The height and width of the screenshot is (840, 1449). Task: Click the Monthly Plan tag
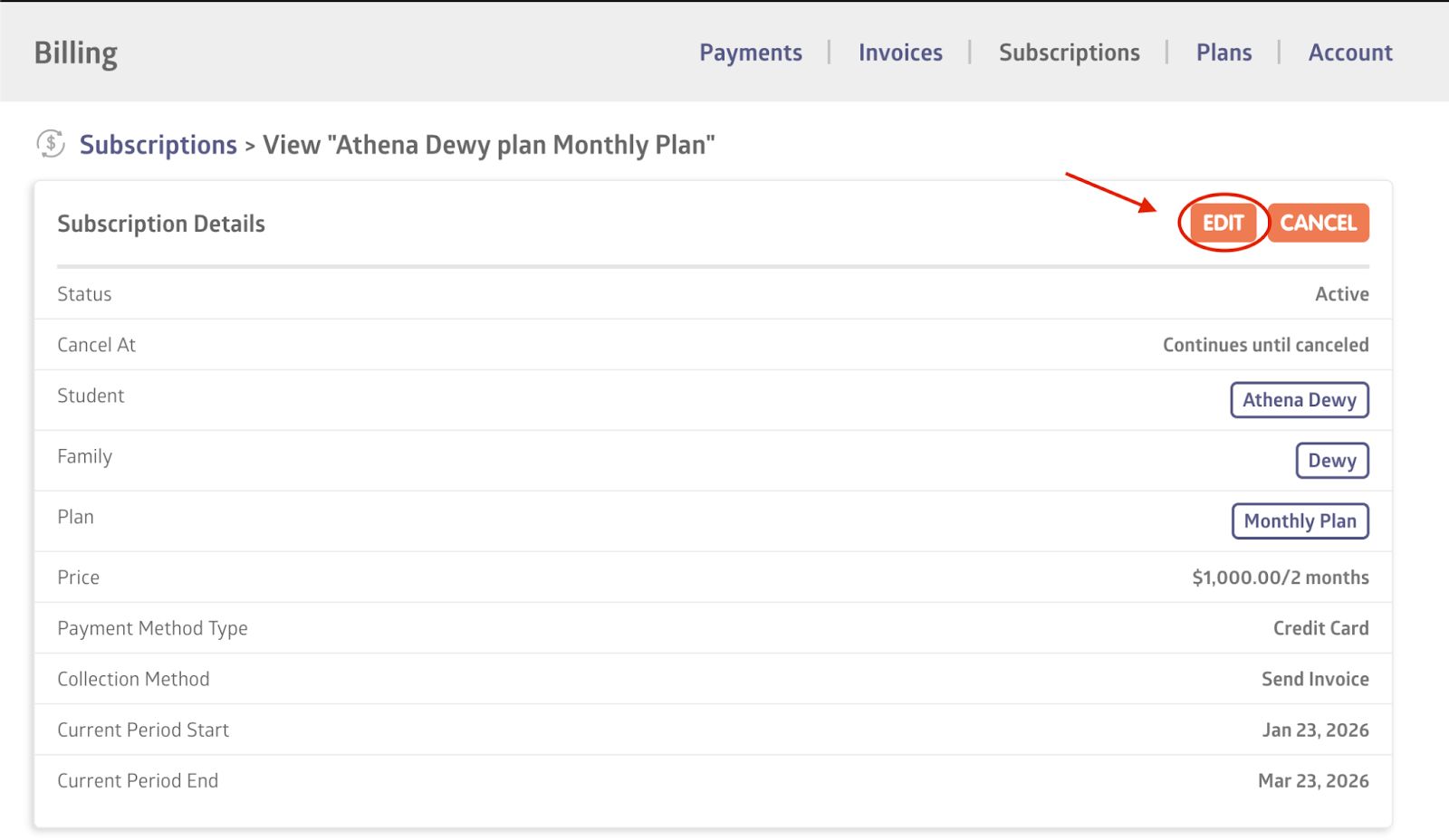(x=1300, y=521)
